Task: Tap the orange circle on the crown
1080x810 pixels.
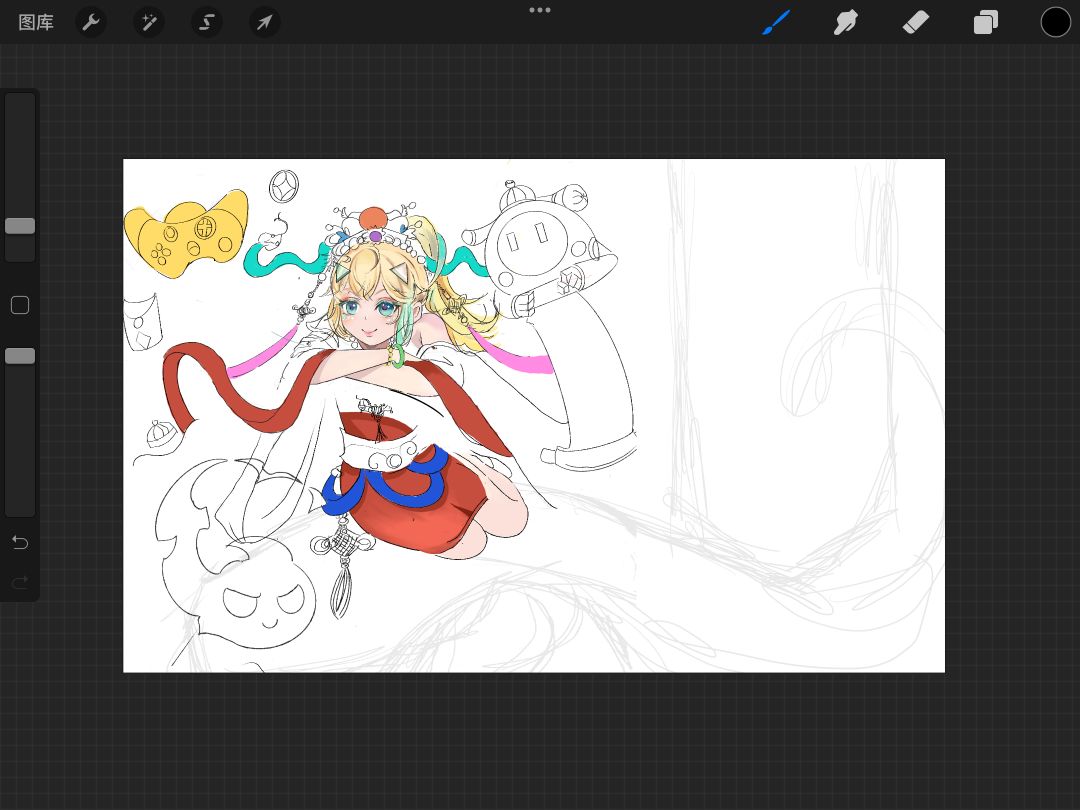Action: (372, 218)
